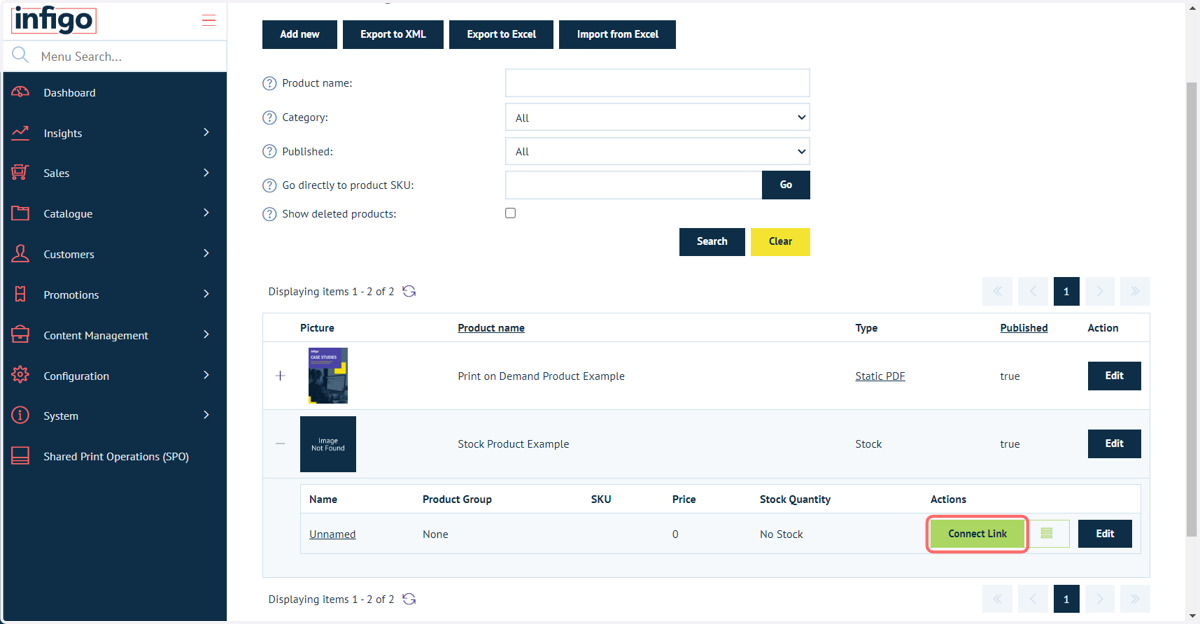
Task: Click help icon beside Go directly to product SKU
Action: [x=269, y=185]
